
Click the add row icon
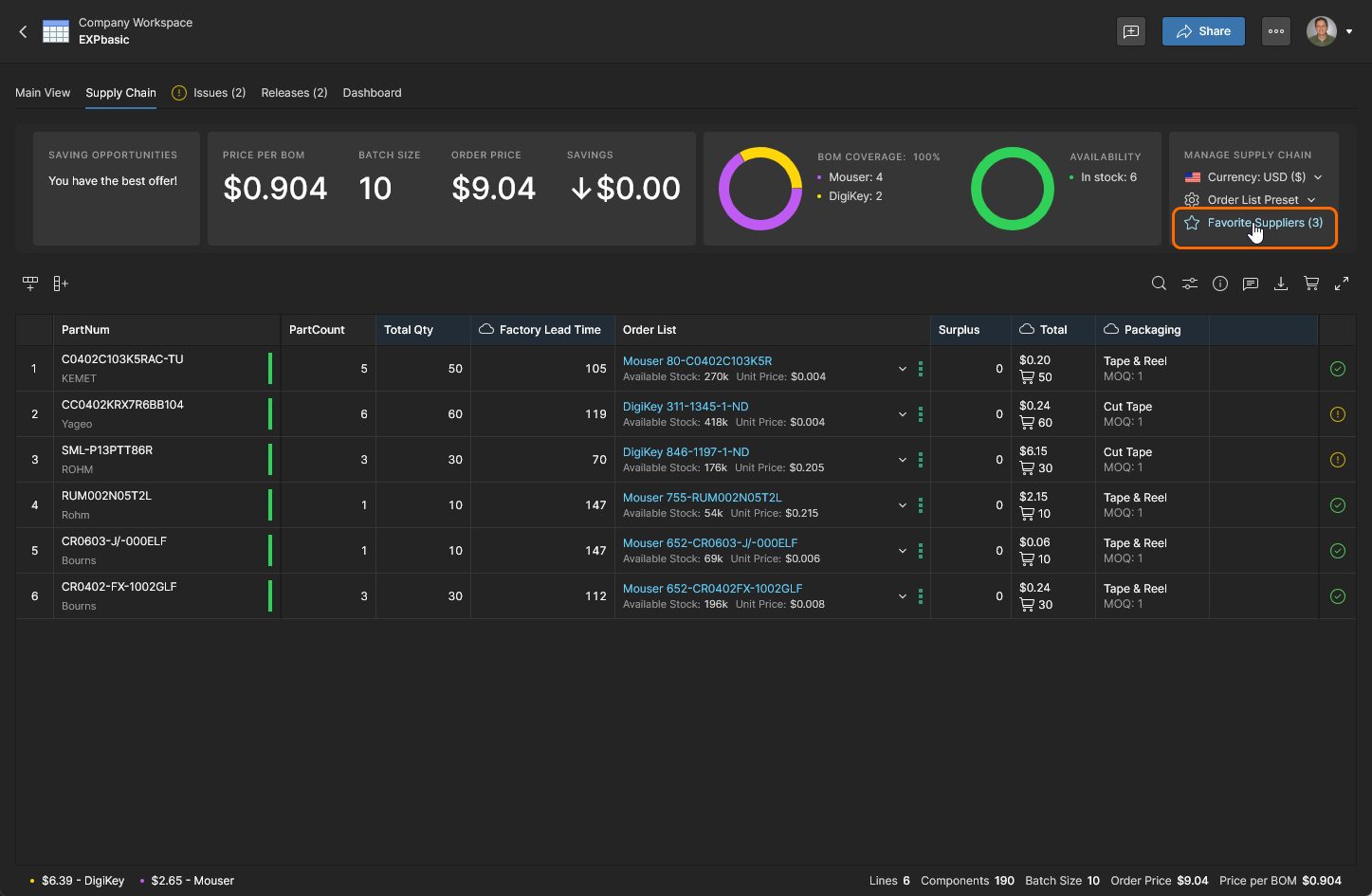pos(30,283)
